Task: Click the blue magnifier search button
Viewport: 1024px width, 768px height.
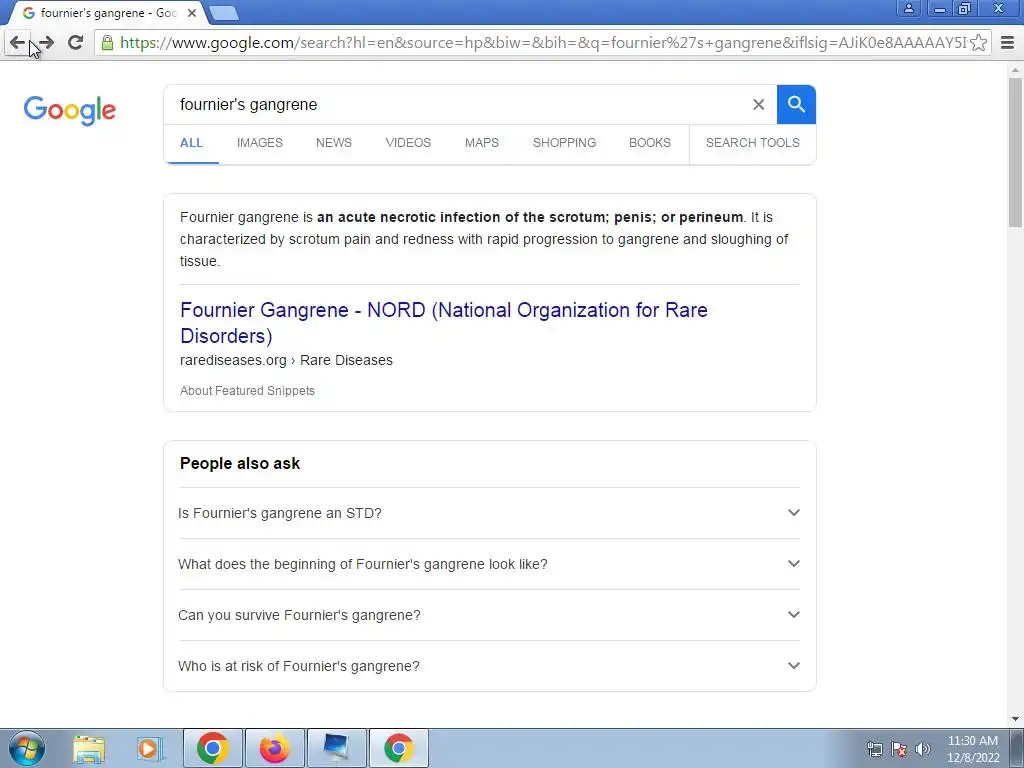Action: (x=796, y=104)
